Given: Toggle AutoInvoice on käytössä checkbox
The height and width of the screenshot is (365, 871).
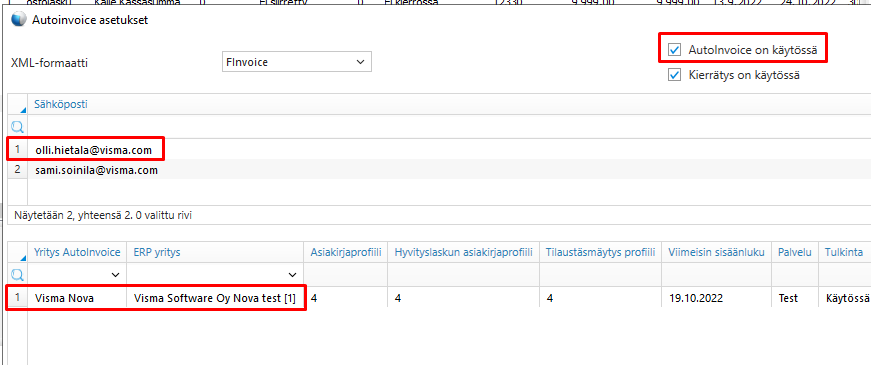Looking at the screenshot, I should click(674, 50).
